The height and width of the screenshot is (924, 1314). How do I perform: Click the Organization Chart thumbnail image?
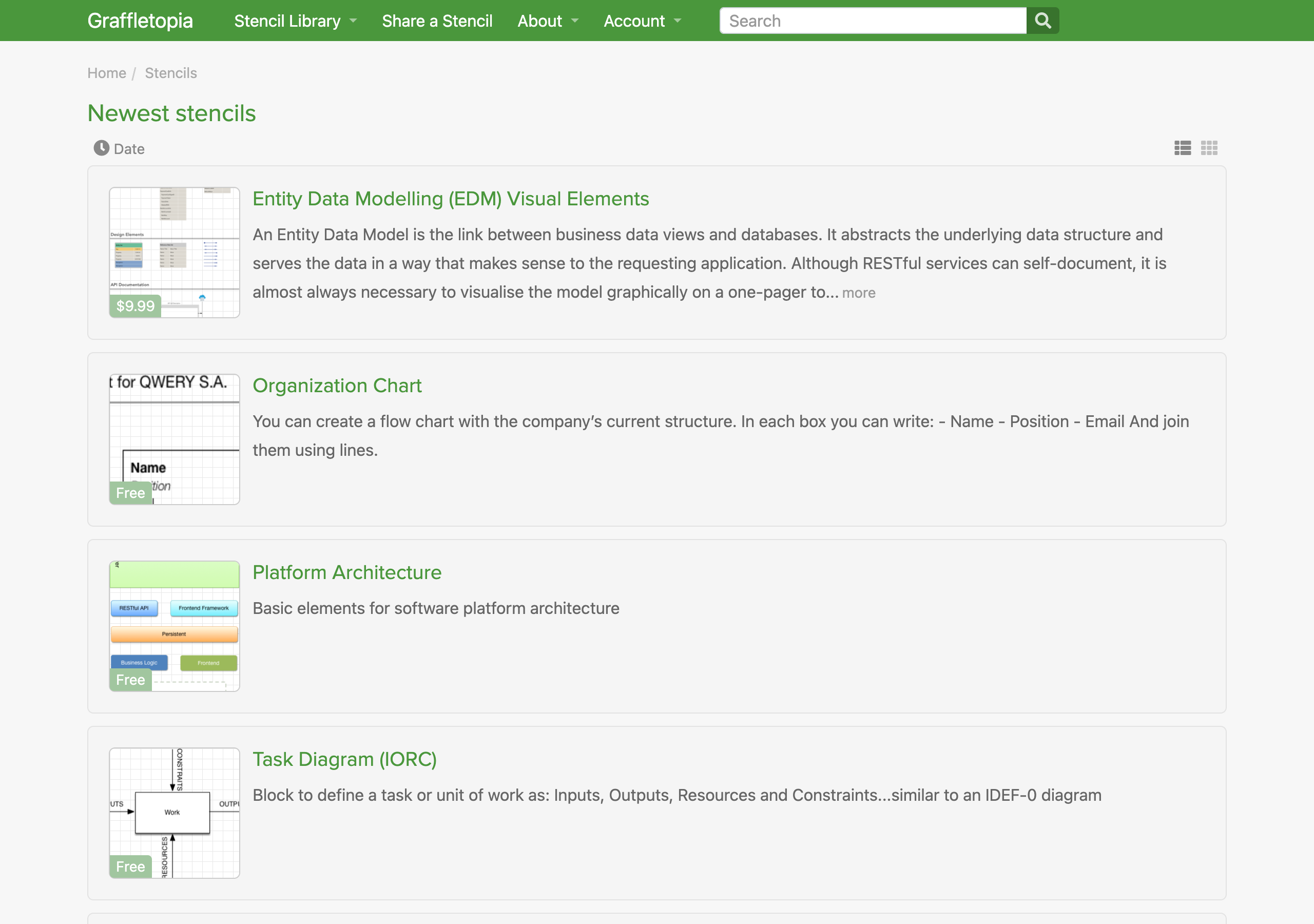[175, 439]
